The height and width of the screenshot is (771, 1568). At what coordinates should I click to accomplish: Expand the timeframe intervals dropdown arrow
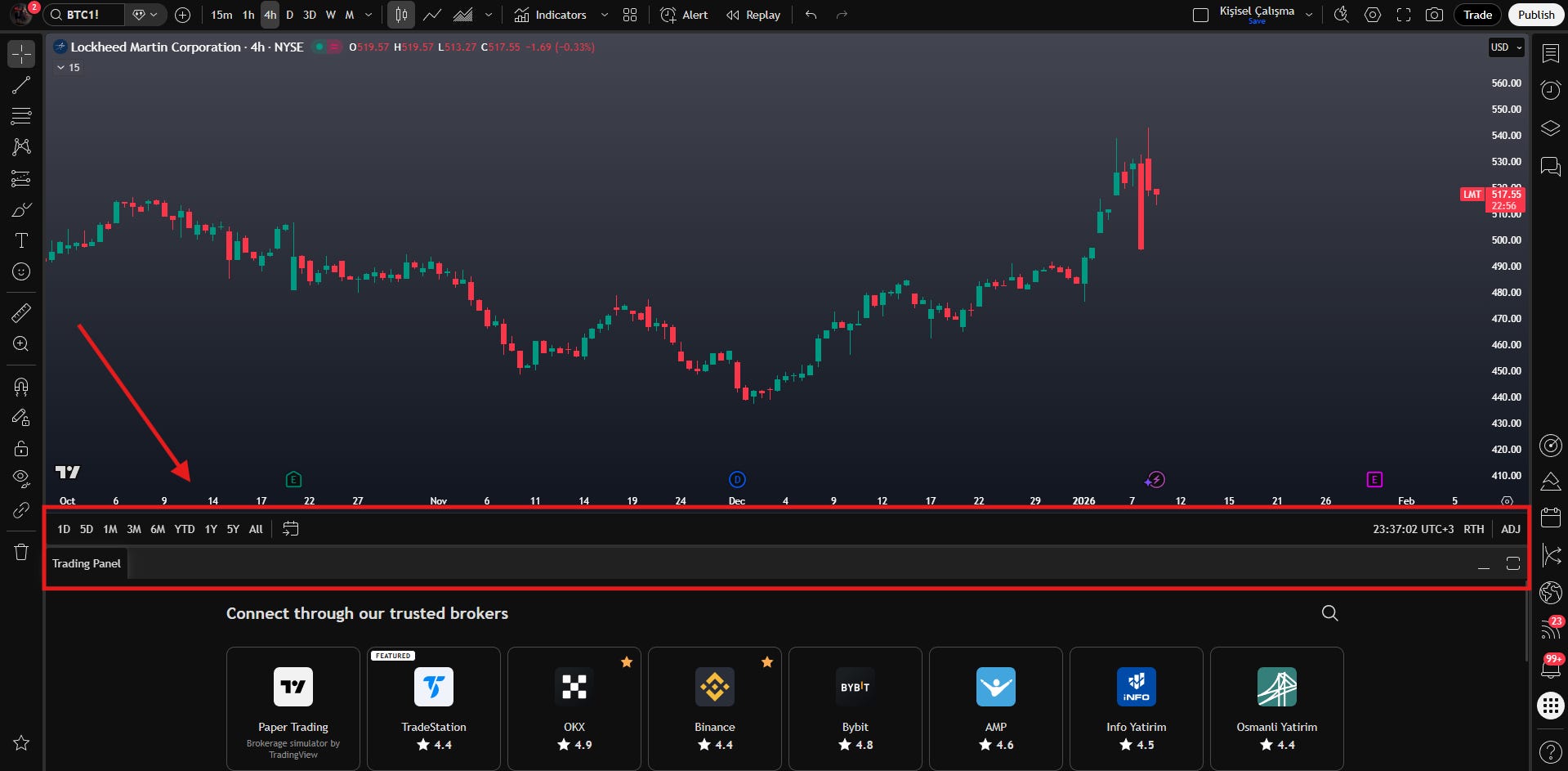369,15
